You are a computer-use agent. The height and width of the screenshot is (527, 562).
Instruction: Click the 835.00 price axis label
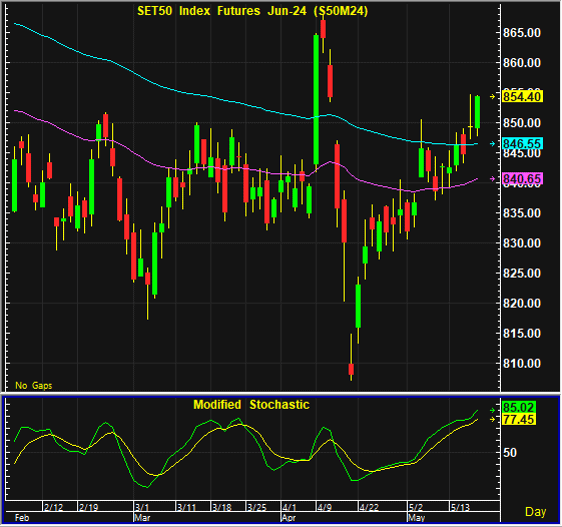click(522, 213)
